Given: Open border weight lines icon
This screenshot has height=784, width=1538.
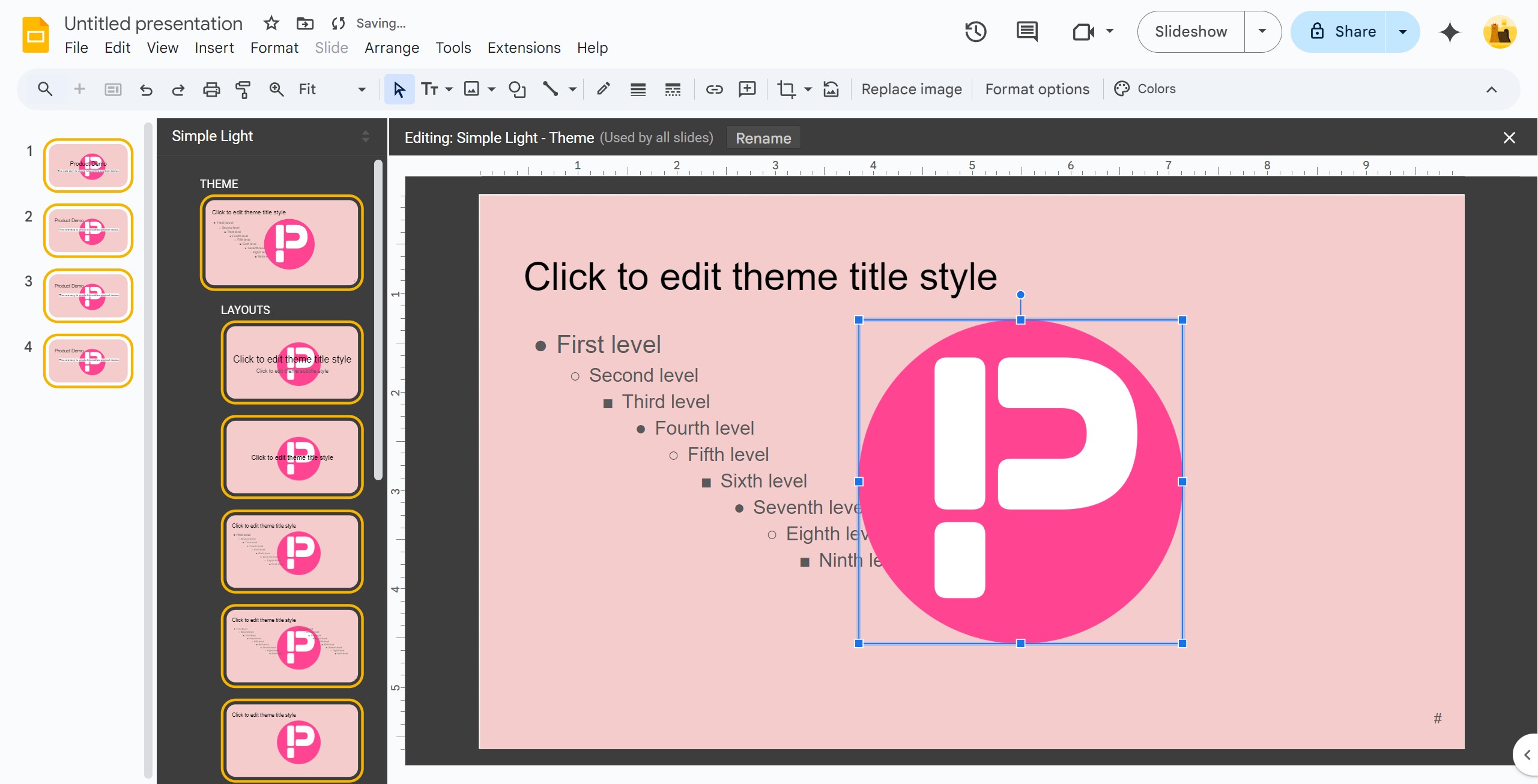Looking at the screenshot, I should [638, 89].
